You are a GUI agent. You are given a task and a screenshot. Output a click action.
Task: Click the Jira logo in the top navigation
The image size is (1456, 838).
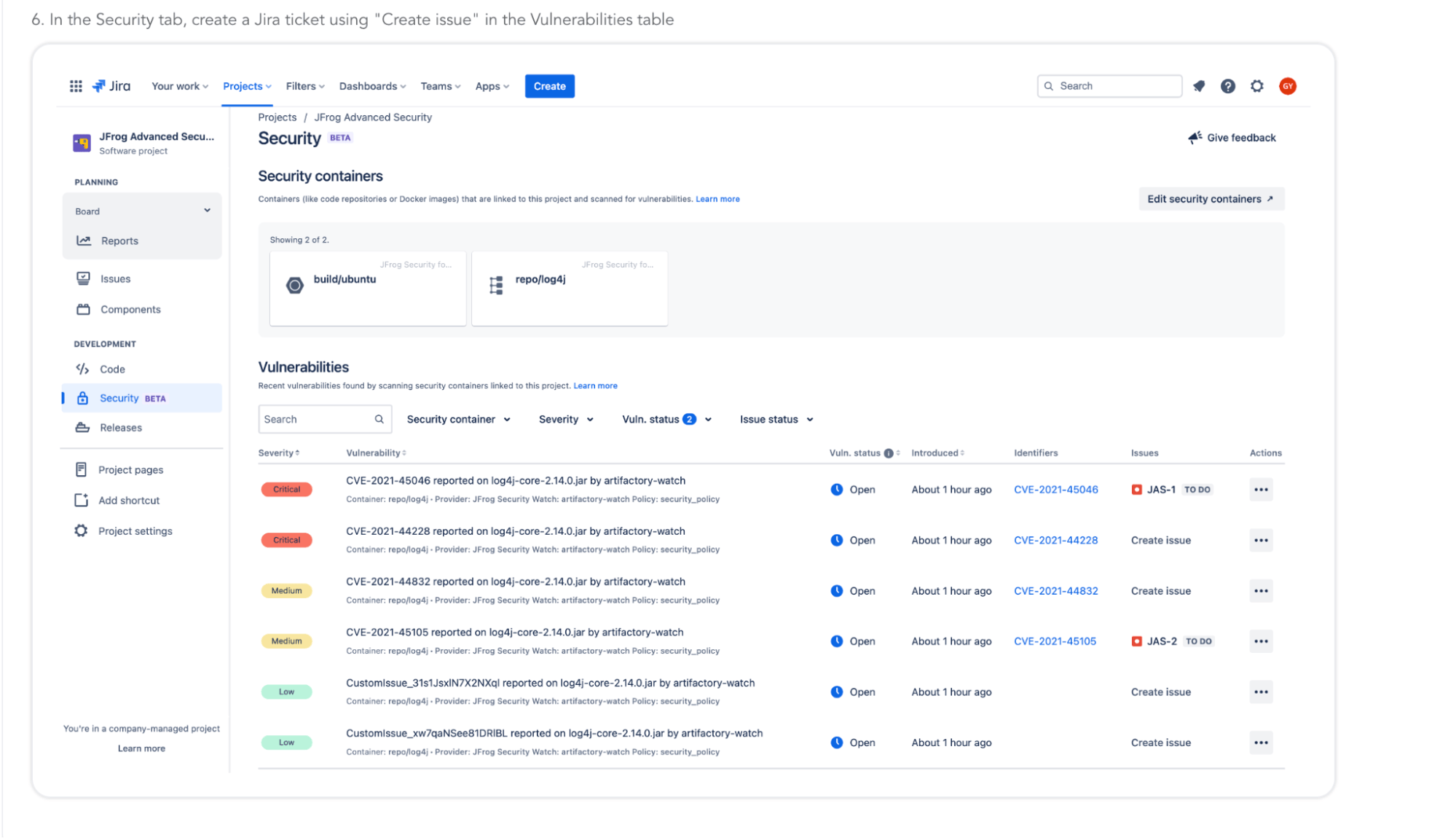[112, 85]
